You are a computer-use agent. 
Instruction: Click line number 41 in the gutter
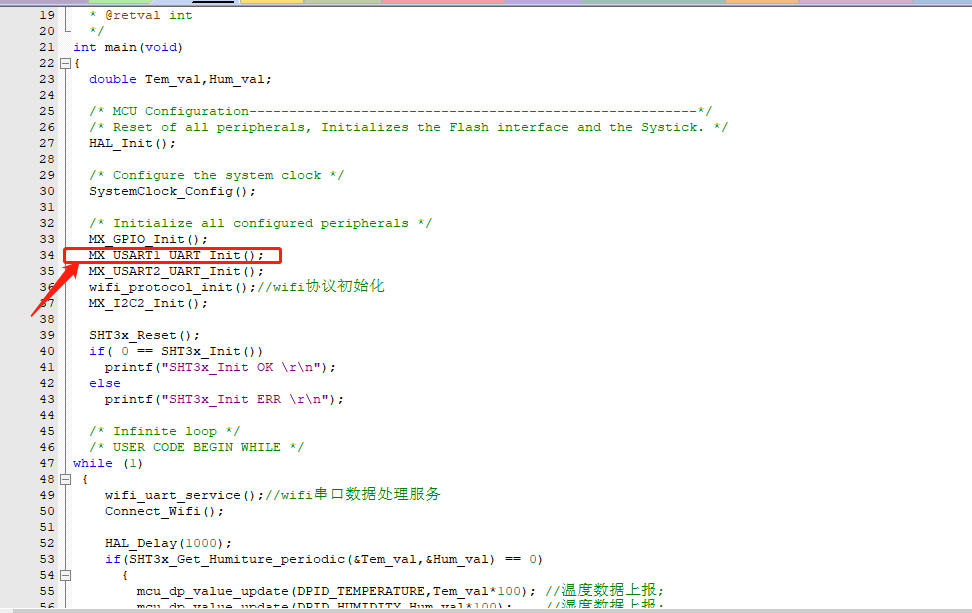pyautogui.click(x=47, y=368)
